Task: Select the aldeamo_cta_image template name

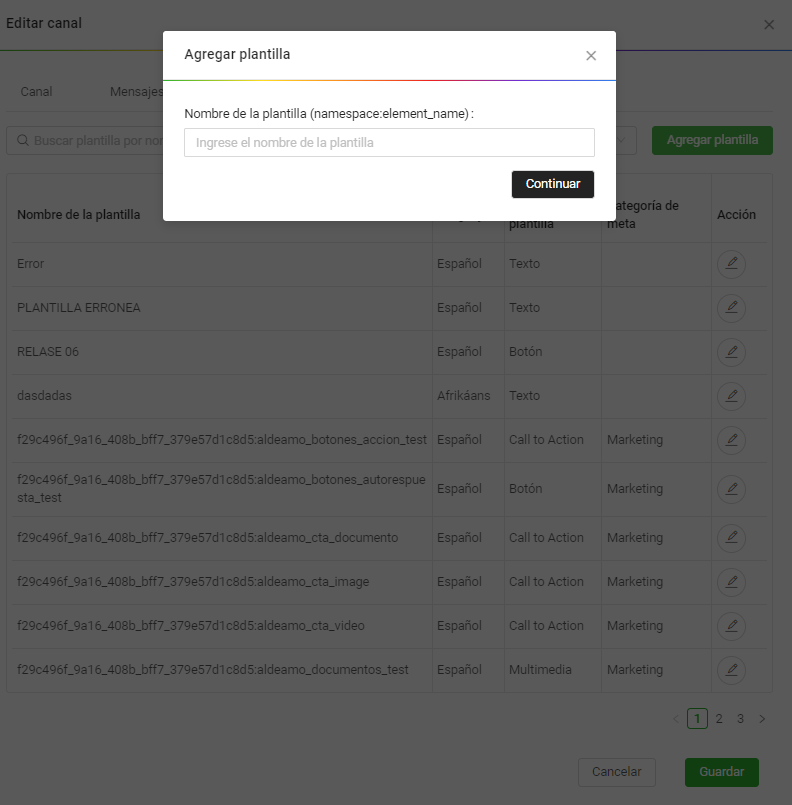Action: pyautogui.click(x=193, y=582)
